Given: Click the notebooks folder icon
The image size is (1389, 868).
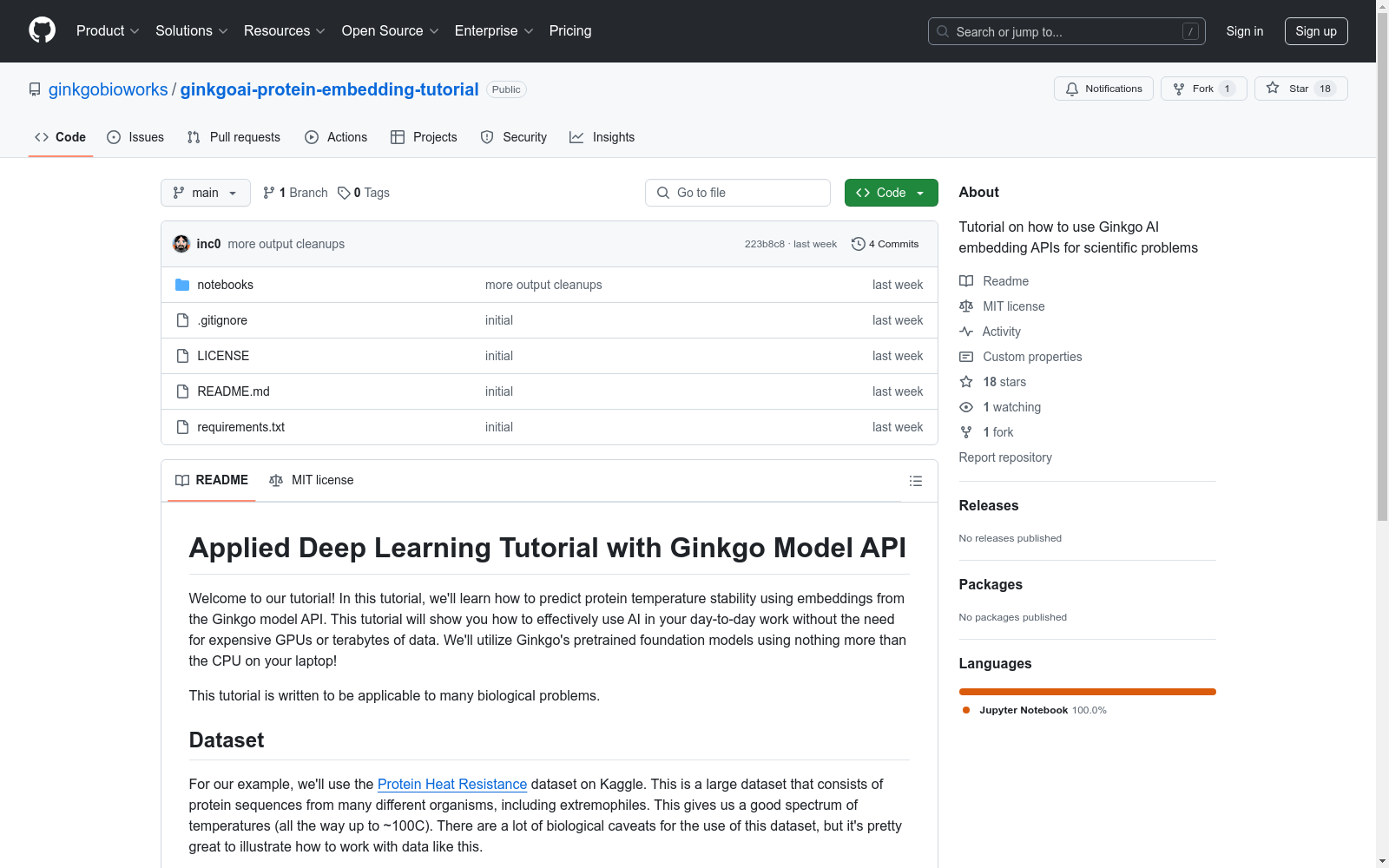Looking at the screenshot, I should pos(182,285).
